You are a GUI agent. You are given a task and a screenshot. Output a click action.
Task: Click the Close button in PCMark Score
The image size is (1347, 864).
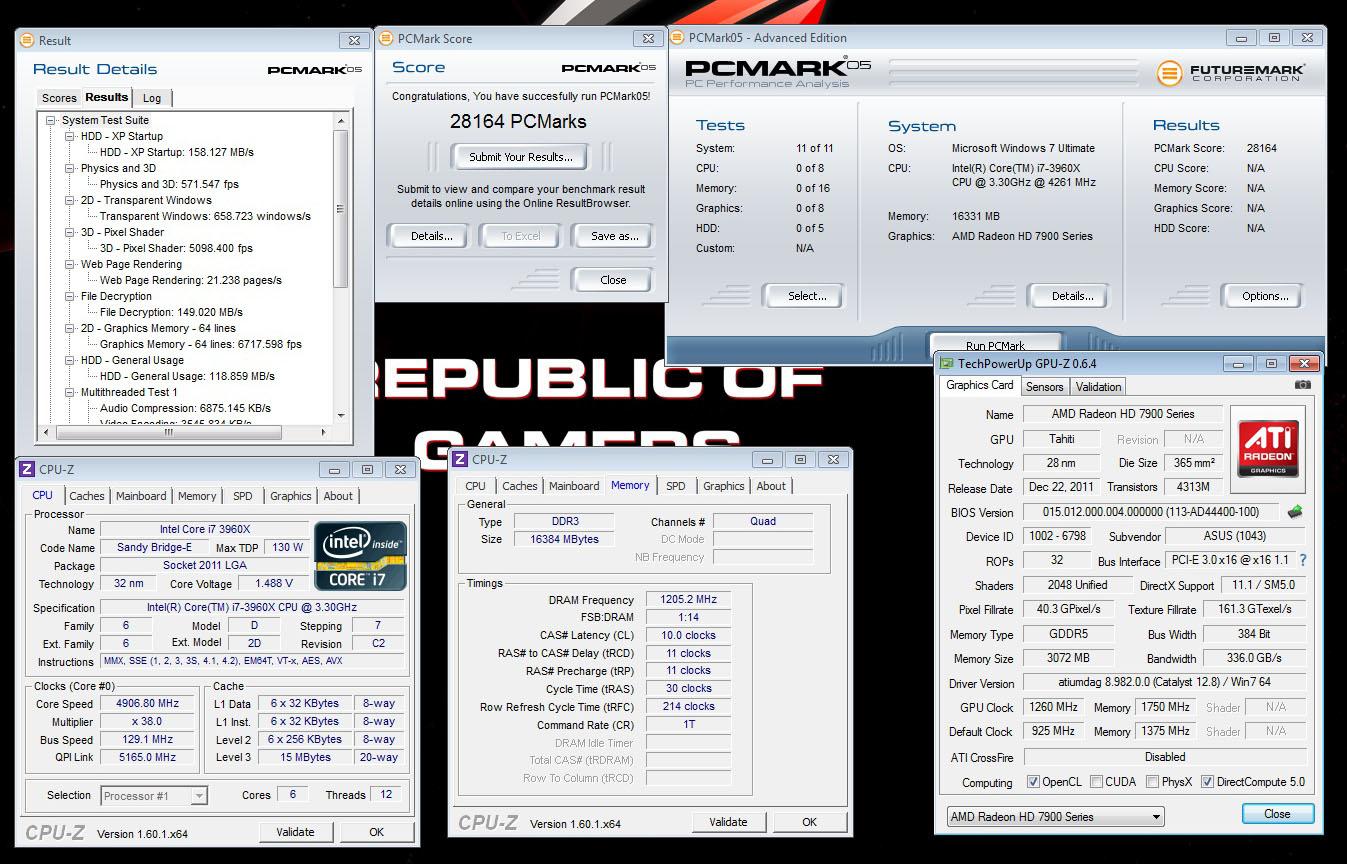(x=613, y=280)
